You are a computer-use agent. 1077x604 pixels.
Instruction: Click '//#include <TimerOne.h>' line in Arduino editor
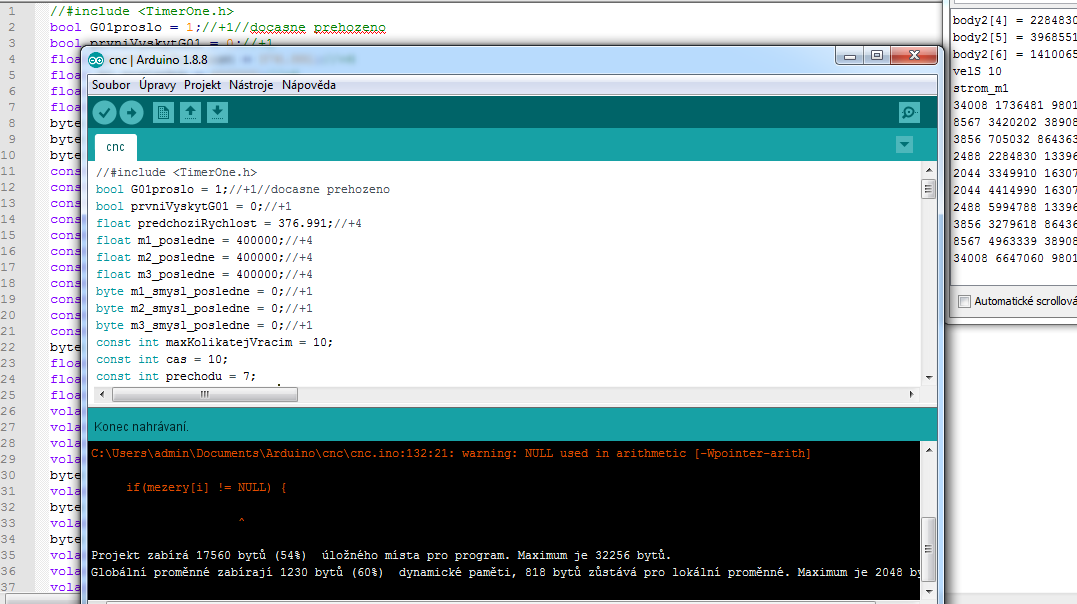pos(176,172)
